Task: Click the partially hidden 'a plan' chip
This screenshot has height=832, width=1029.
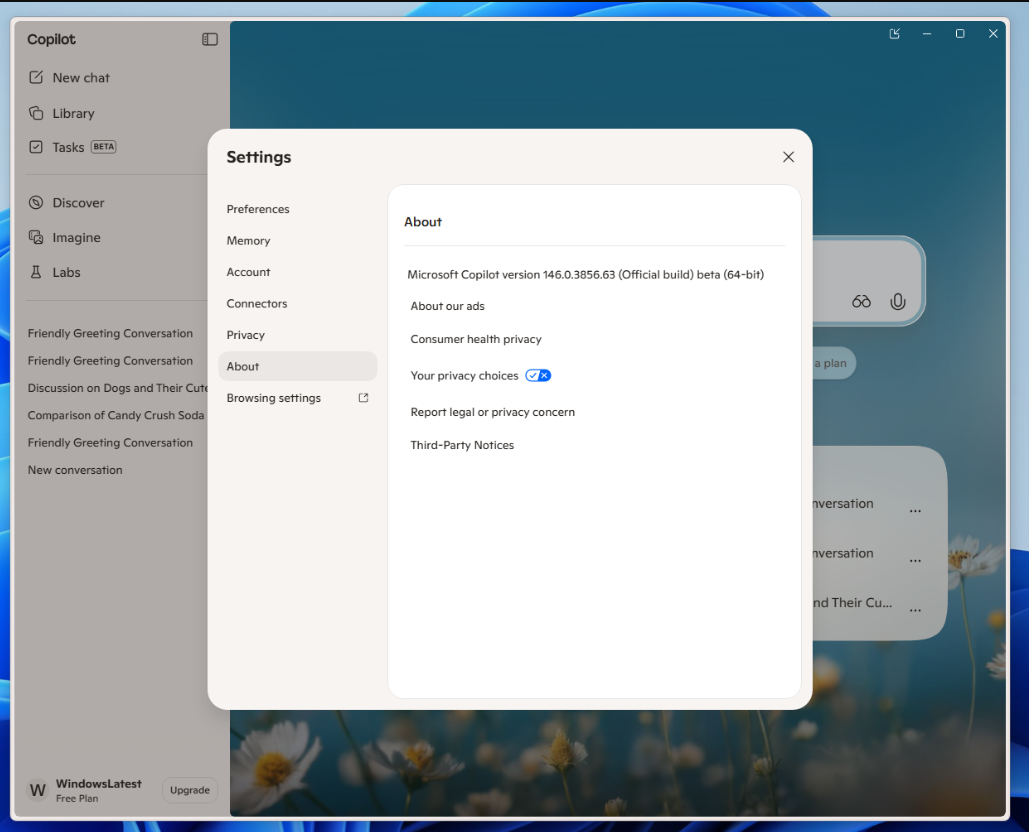Action: tap(833, 363)
